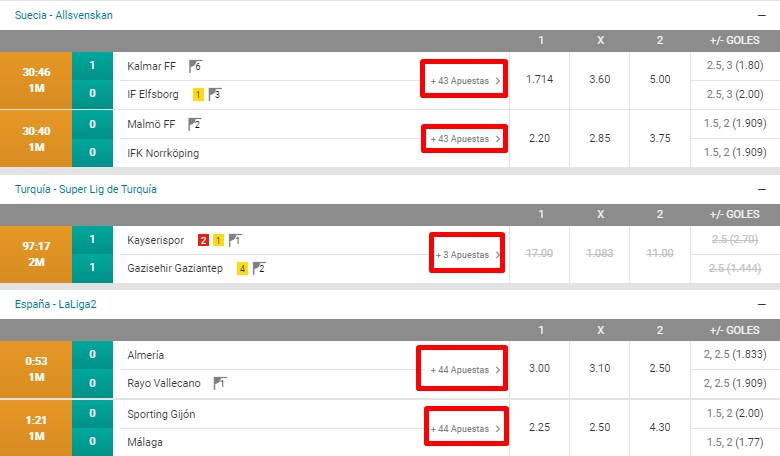Collapse the Turquía Super Lig section
This screenshot has width=780, height=456.
coord(762,189)
